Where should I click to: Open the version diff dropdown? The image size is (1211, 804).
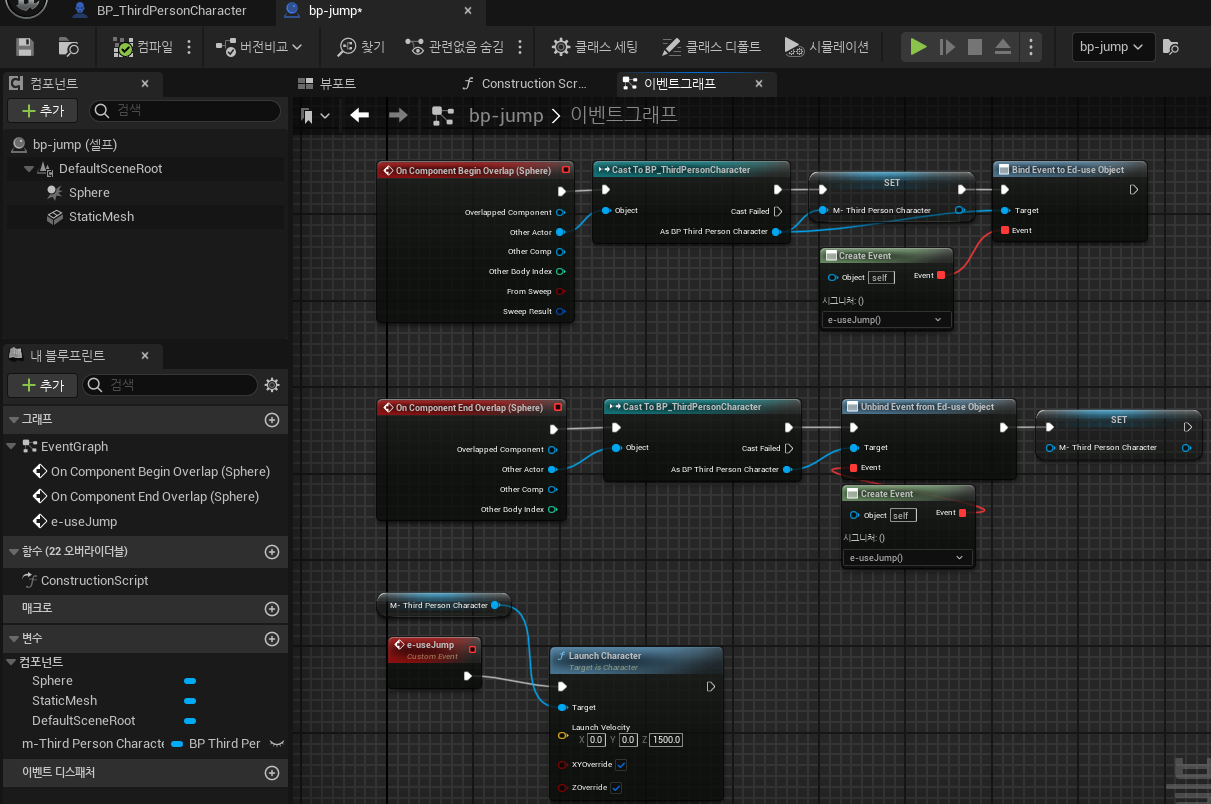(259, 47)
